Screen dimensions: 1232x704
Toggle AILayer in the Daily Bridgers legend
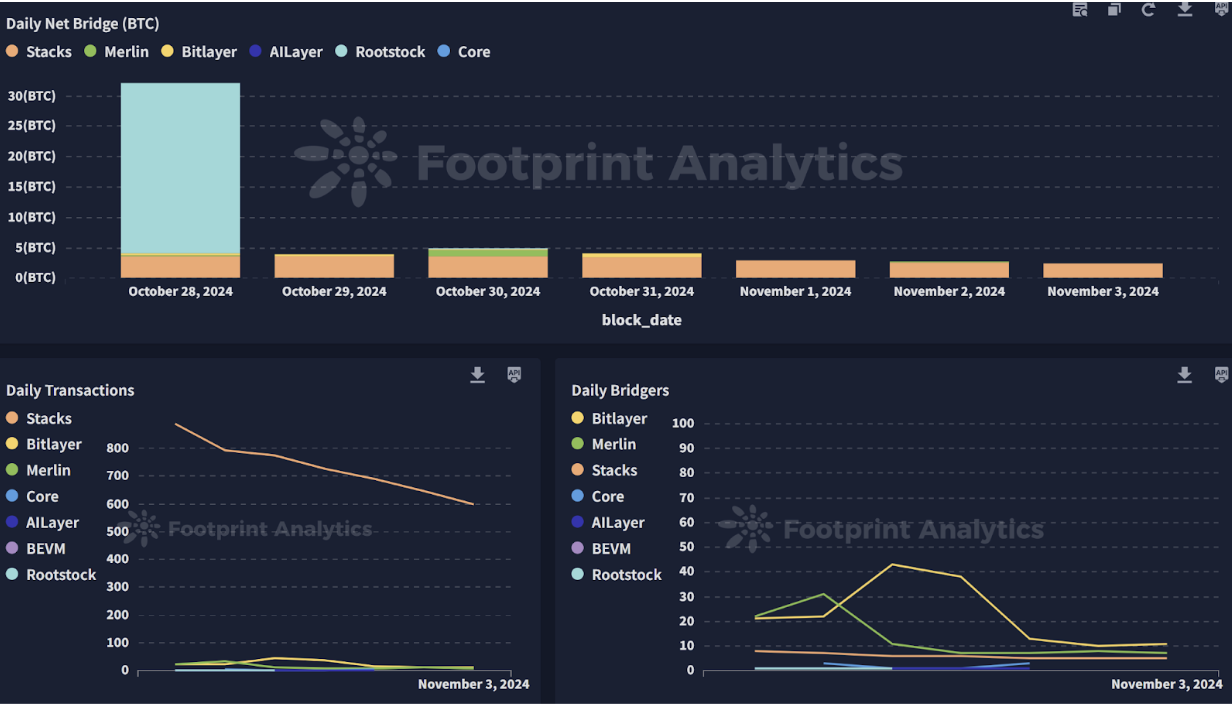(608, 522)
